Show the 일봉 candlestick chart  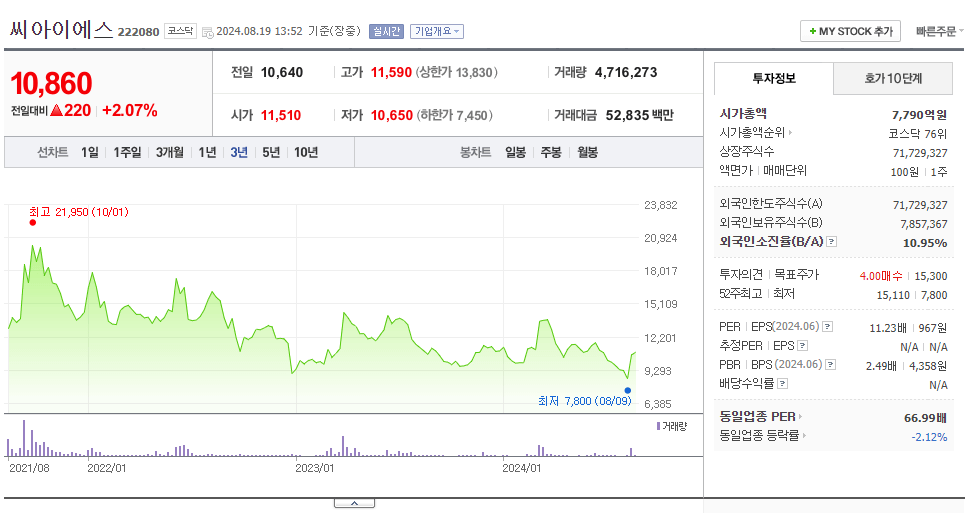pyautogui.click(x=515, y=152)
